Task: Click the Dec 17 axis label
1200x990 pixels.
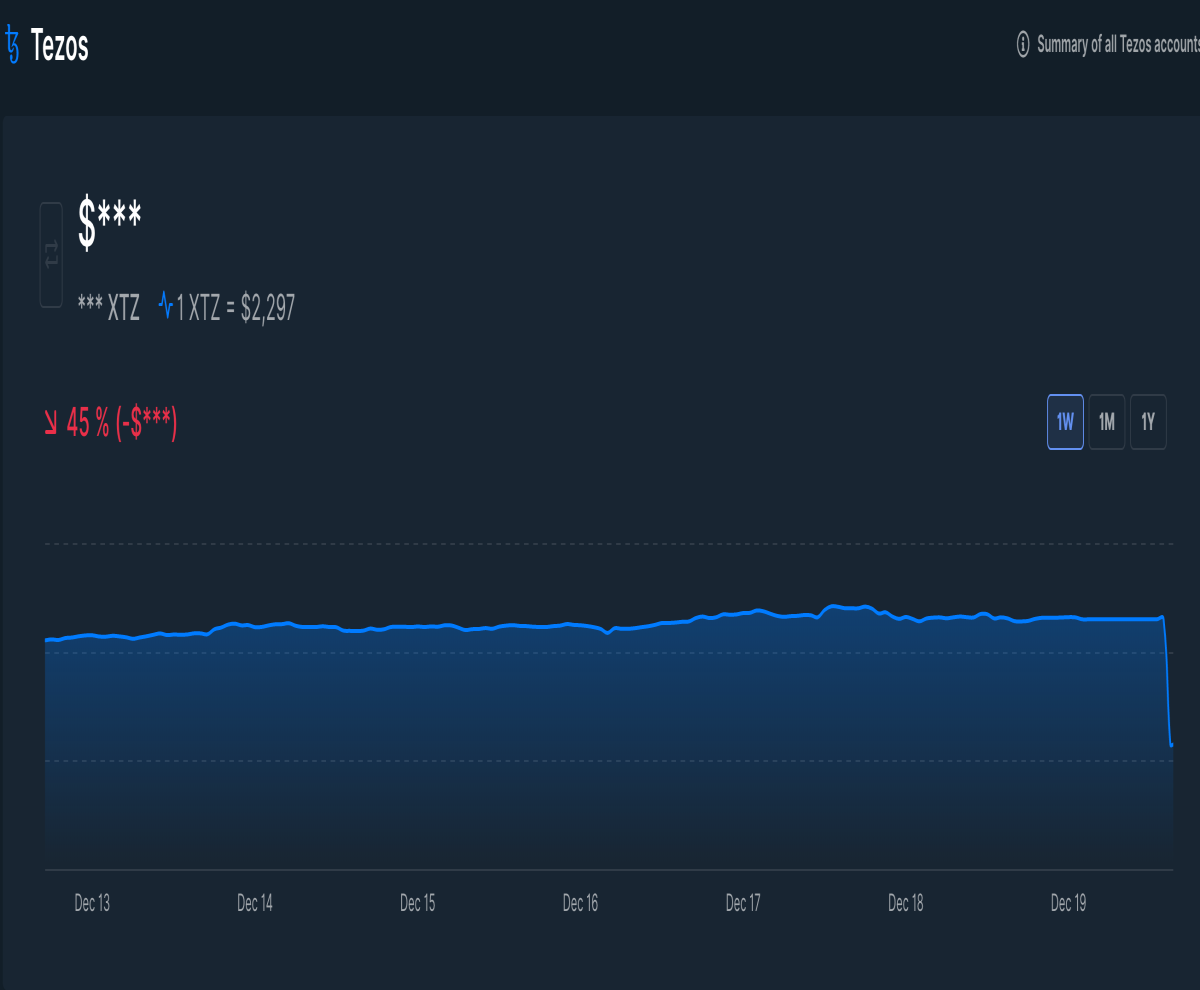Action: [x=743, y=903]
